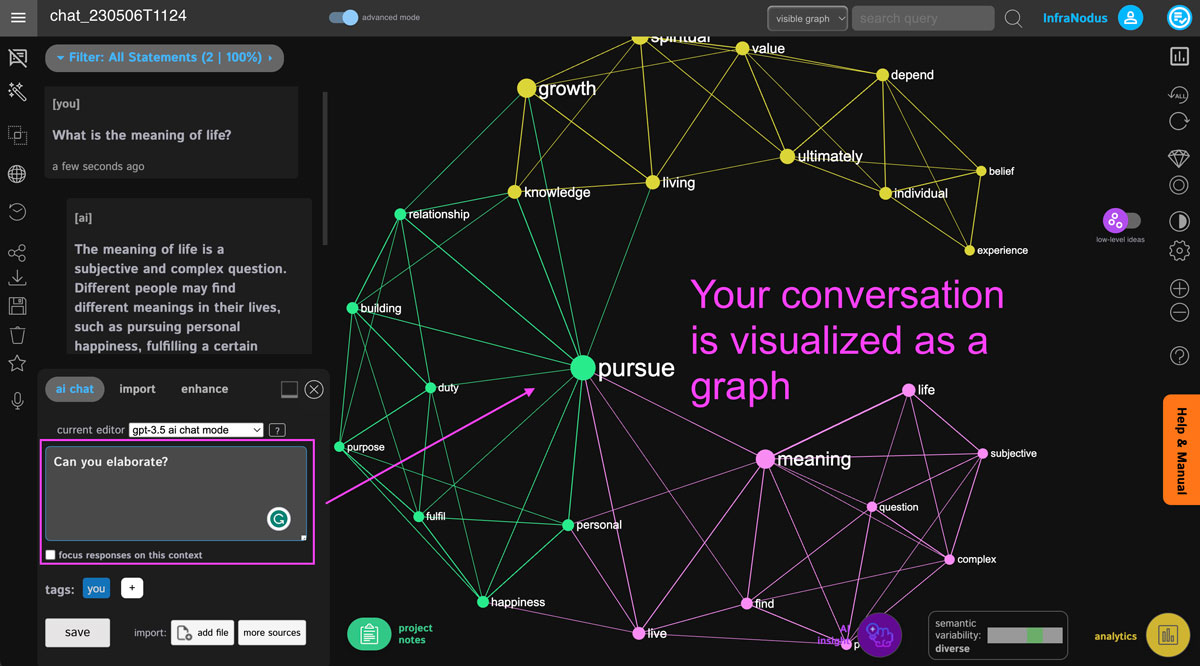
Task: Switch to the enhance tab
Action: 204,389
